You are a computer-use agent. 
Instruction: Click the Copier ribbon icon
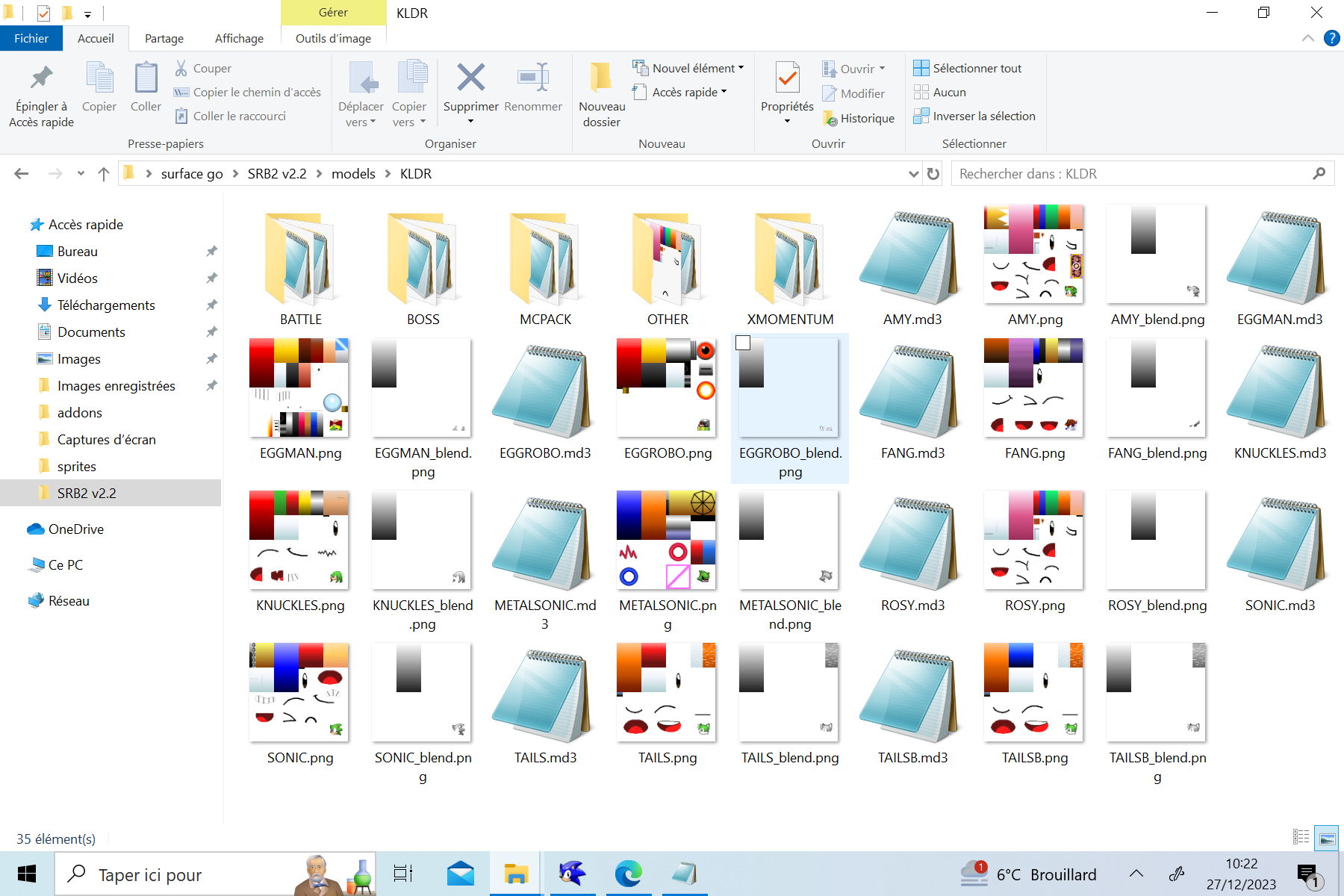99,87
